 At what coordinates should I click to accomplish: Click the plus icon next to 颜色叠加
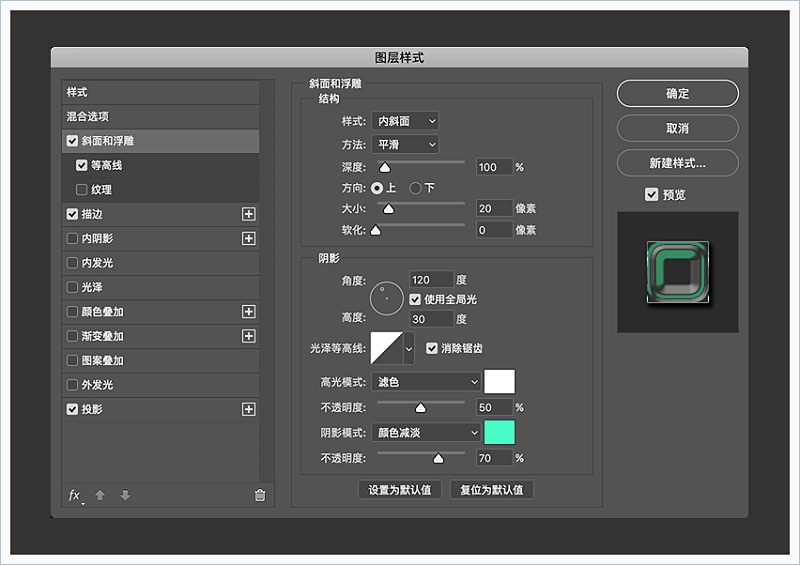(x=249, y=311)
